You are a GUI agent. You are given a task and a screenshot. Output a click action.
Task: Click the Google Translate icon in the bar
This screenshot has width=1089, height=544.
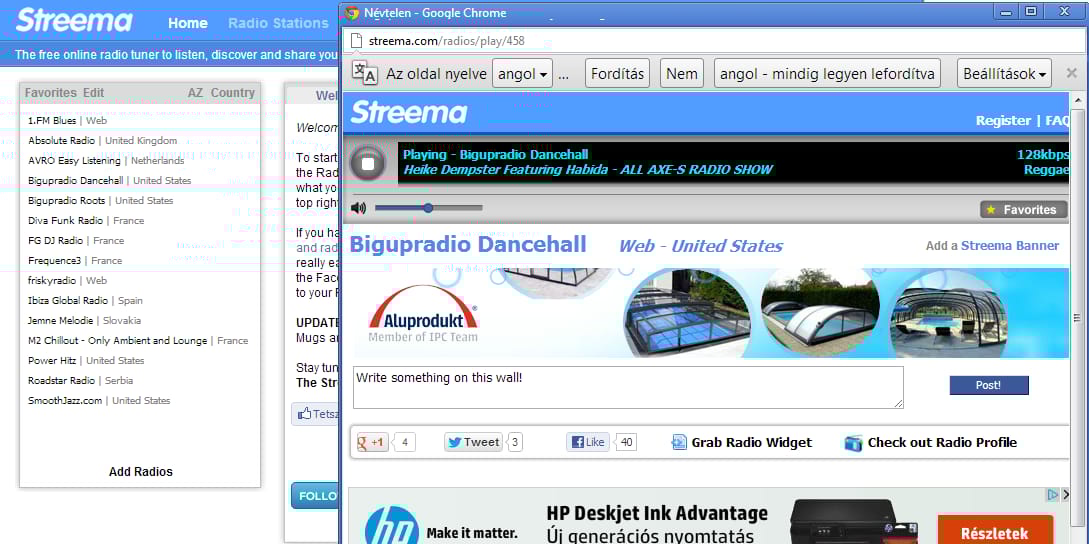coord(365,73)
